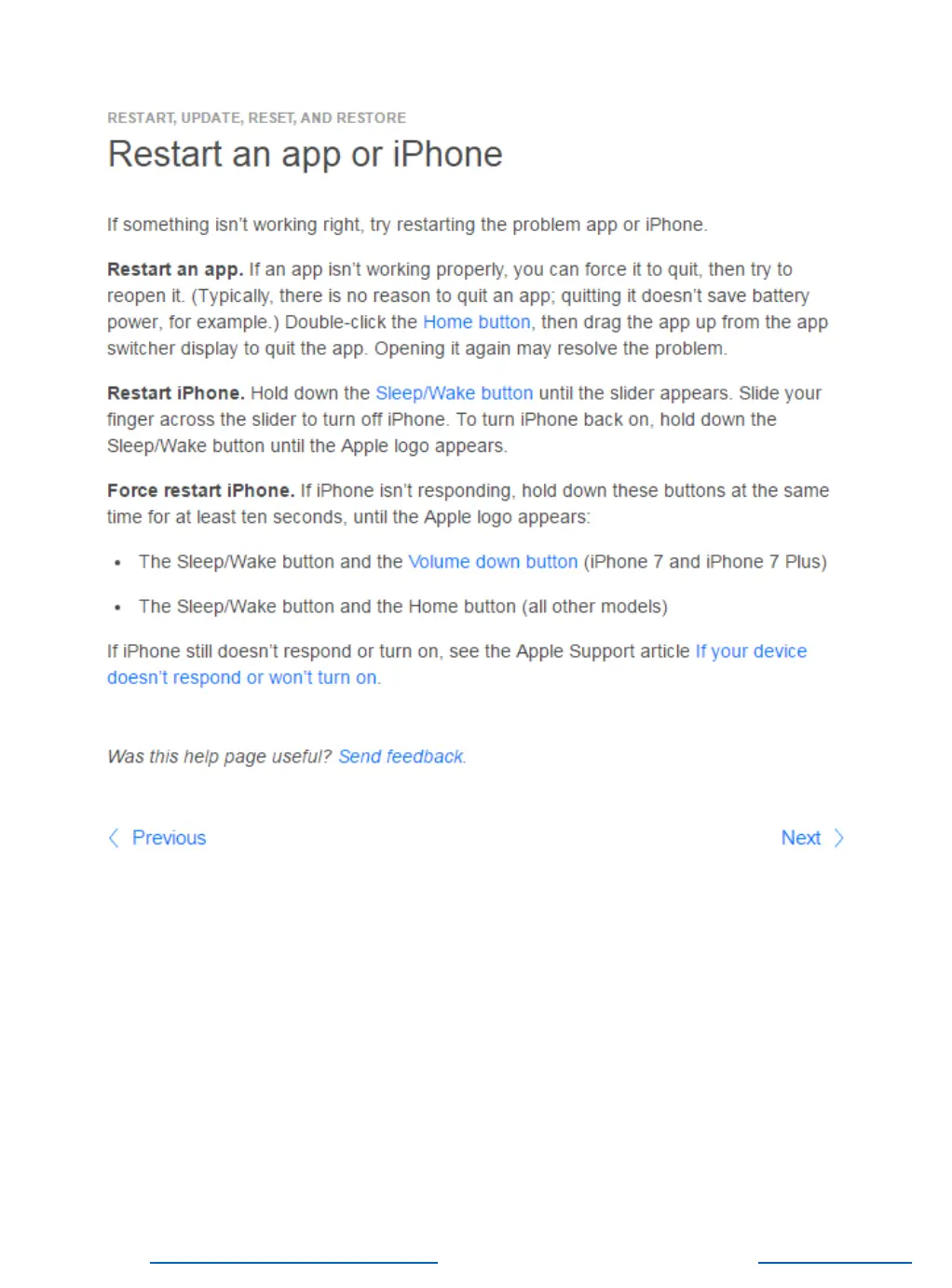
Task: Click the bold "Force restart iPhone." text
Action: coord(201,490)
